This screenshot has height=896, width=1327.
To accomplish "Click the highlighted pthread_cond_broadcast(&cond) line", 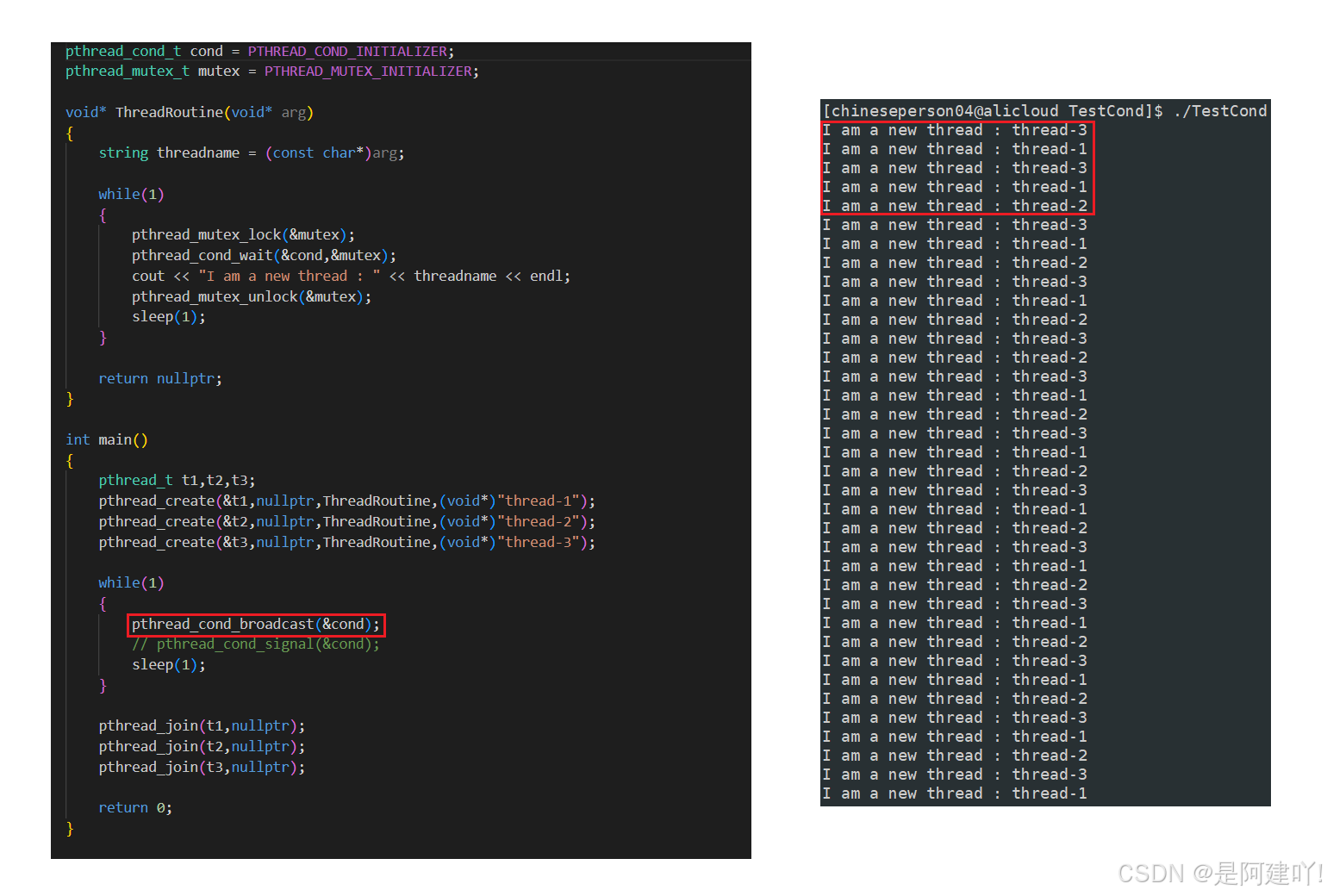I will [x=255, y=625].
